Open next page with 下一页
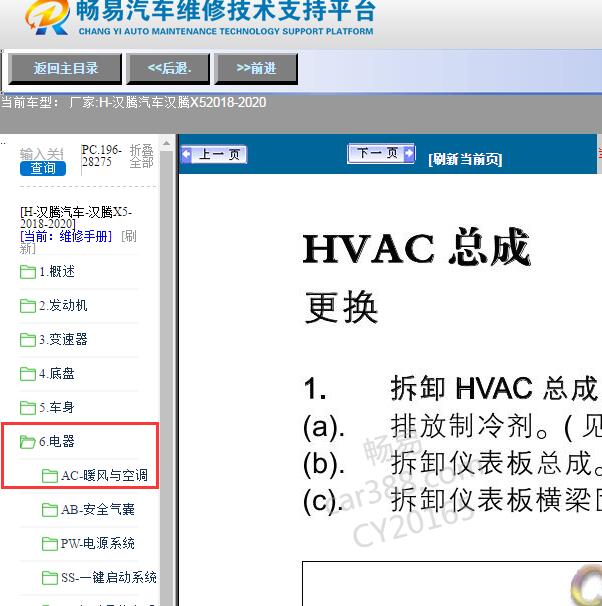The height and width of the screenshot is (606, 602). tap(381, 153)
